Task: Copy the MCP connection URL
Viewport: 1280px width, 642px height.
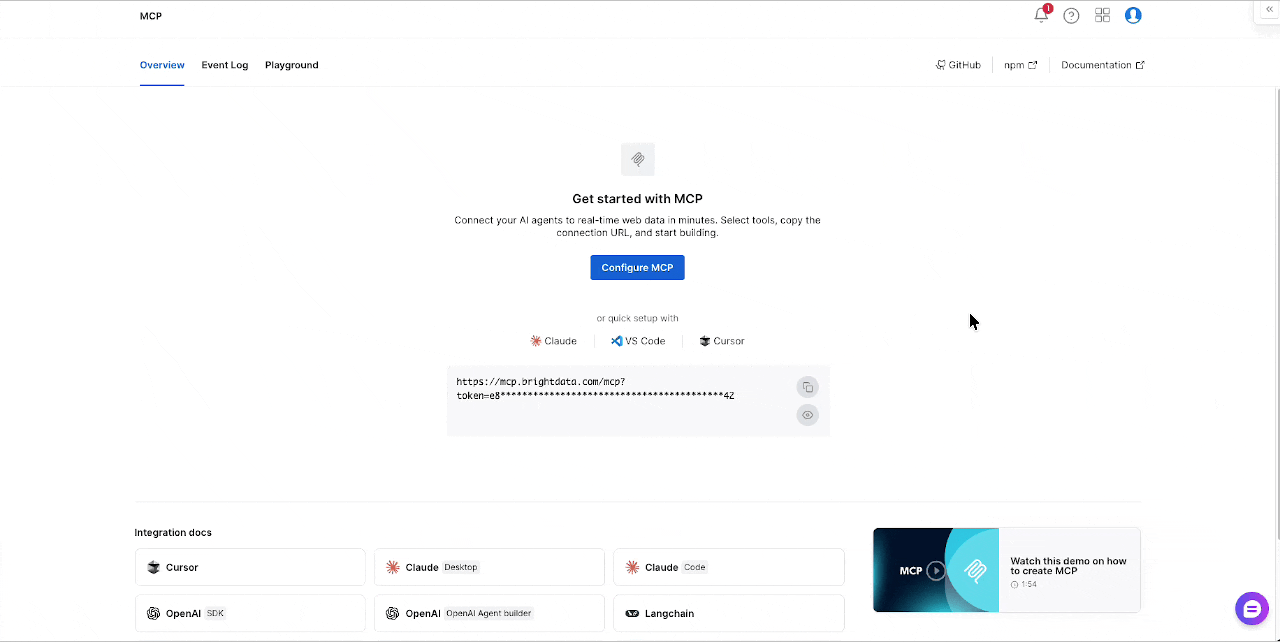Action: click(807, 387)
